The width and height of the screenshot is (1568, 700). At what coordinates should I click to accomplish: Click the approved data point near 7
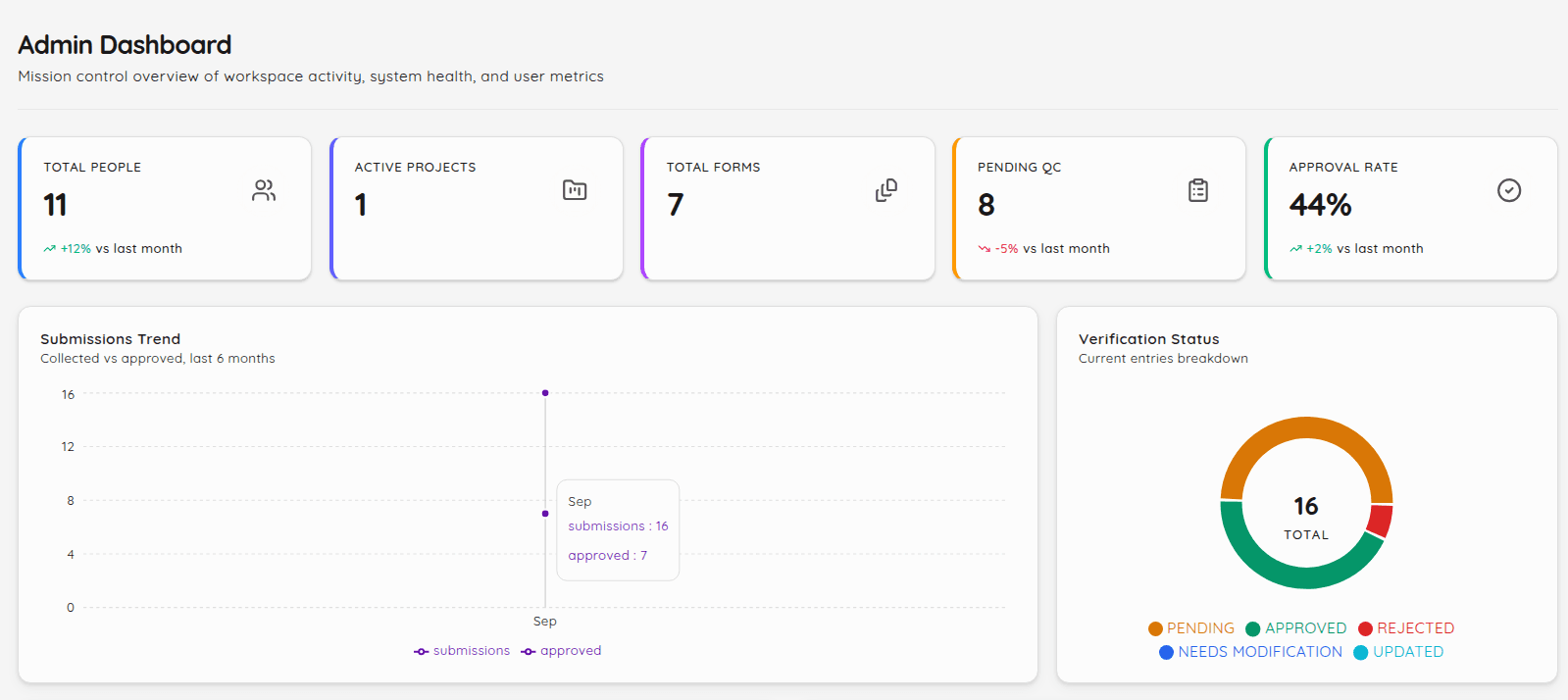point(545,514)
